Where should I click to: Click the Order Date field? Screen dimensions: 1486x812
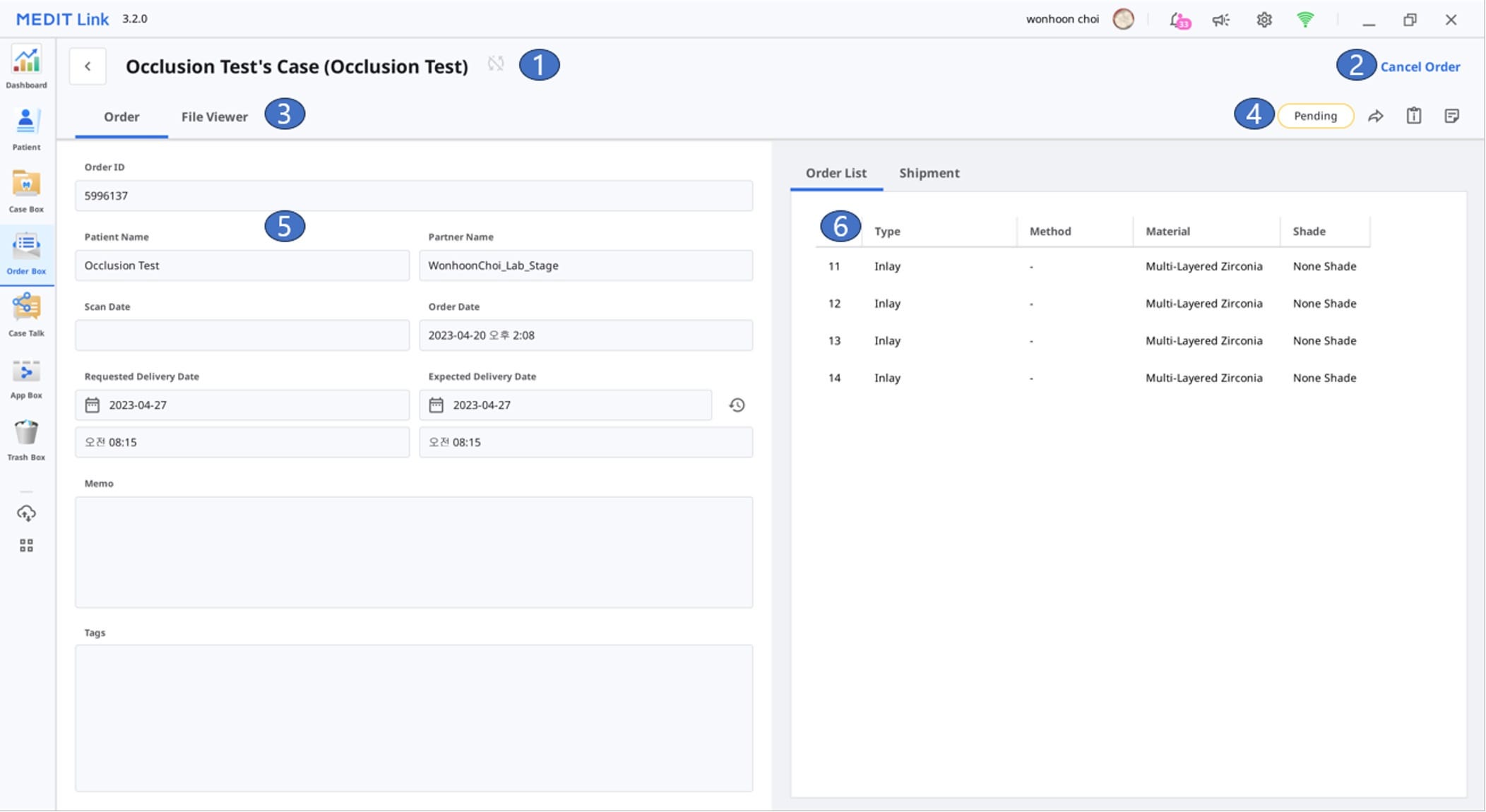pos(586,335)
